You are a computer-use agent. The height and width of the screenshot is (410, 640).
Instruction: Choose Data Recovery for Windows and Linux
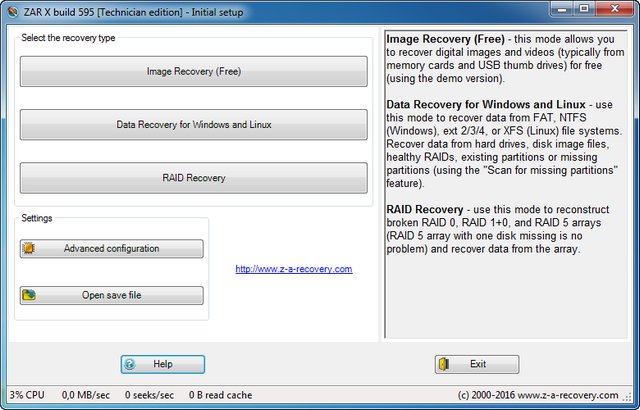point(193,124)
